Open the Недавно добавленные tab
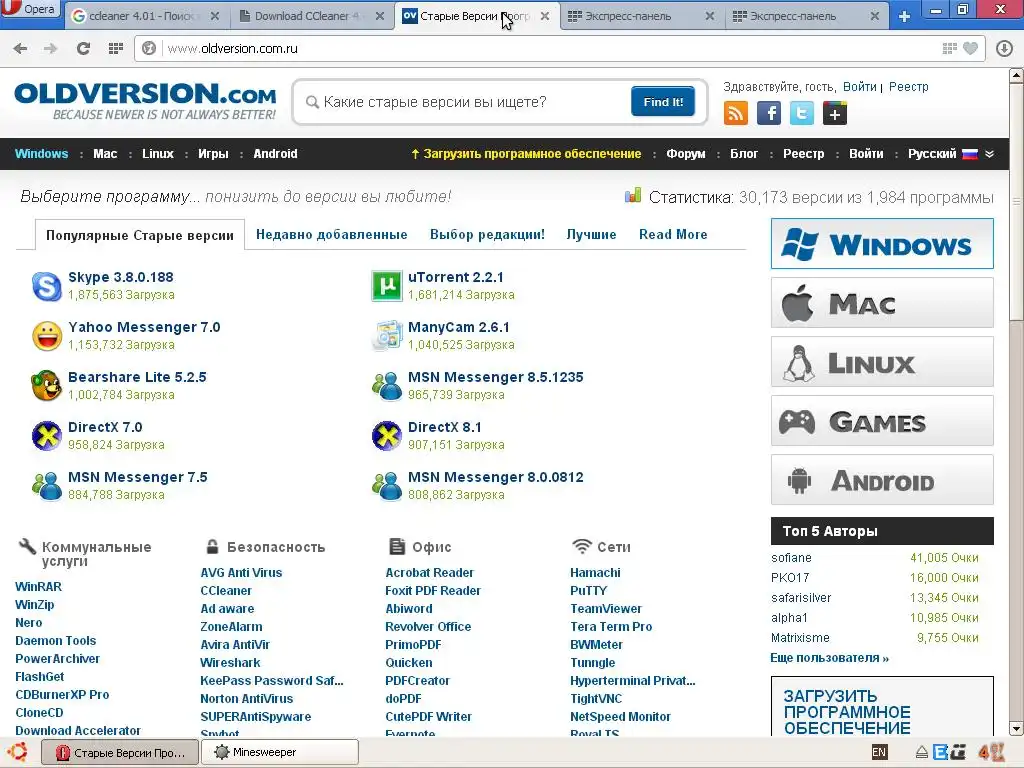 click(x=332, y=234)
